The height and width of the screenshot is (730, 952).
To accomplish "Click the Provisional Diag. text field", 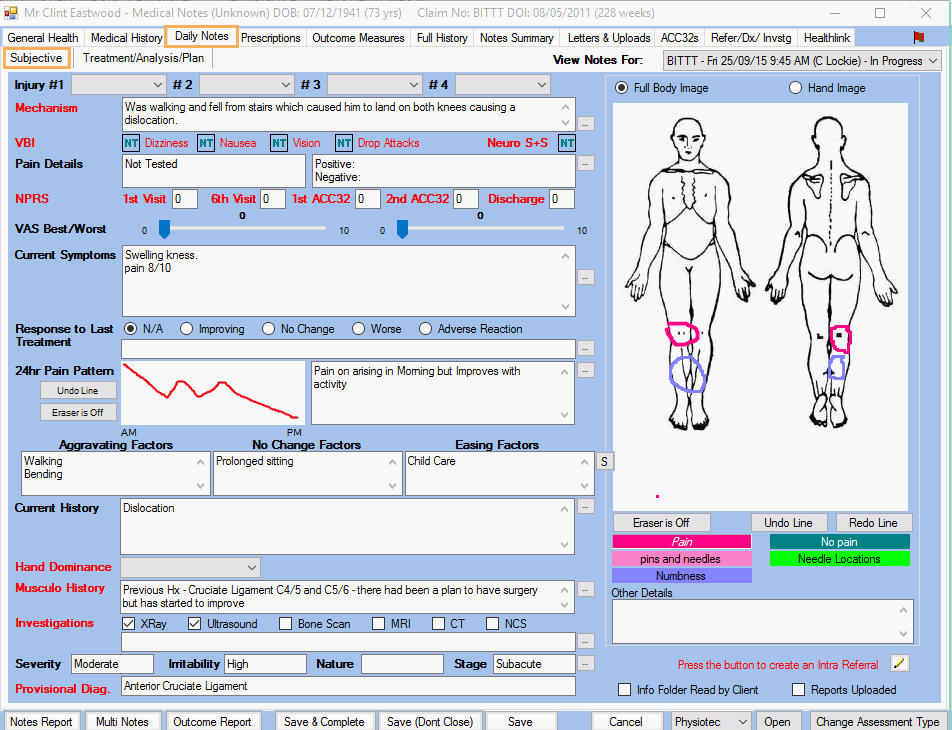I will pyautogui.click(x=347, y=686).
